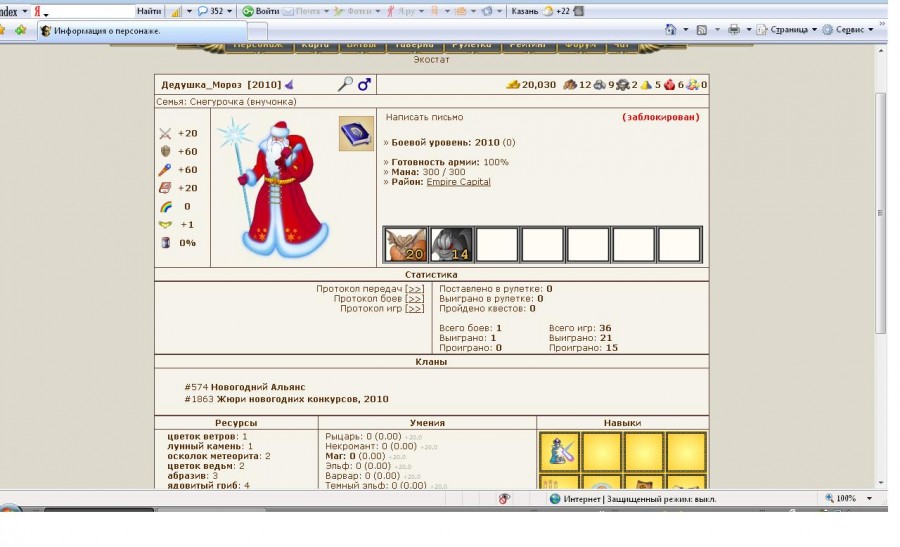Open the blue spell book icon
Image resolution: width=900 pixels, height=547 pixels.
click(356, 133)
